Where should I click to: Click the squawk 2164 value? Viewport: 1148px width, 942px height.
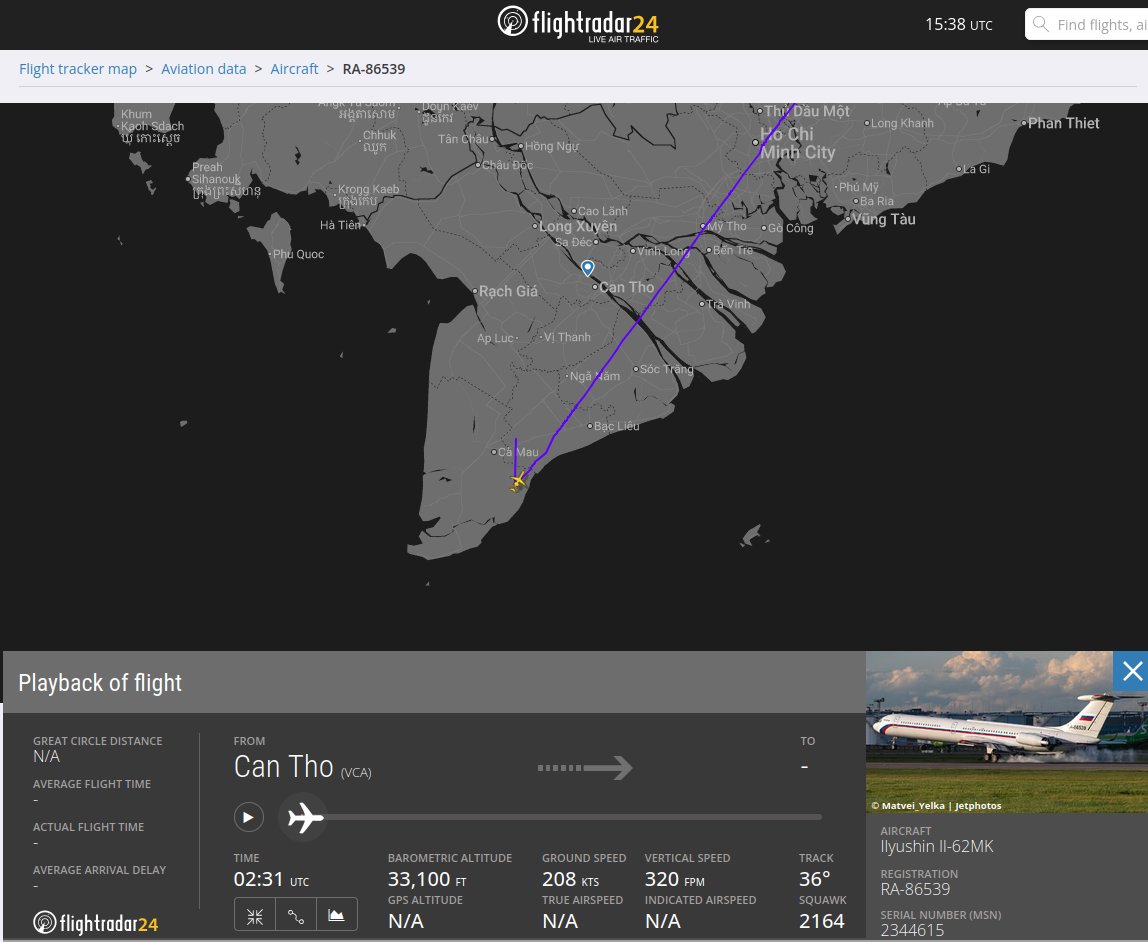(821, 921)
